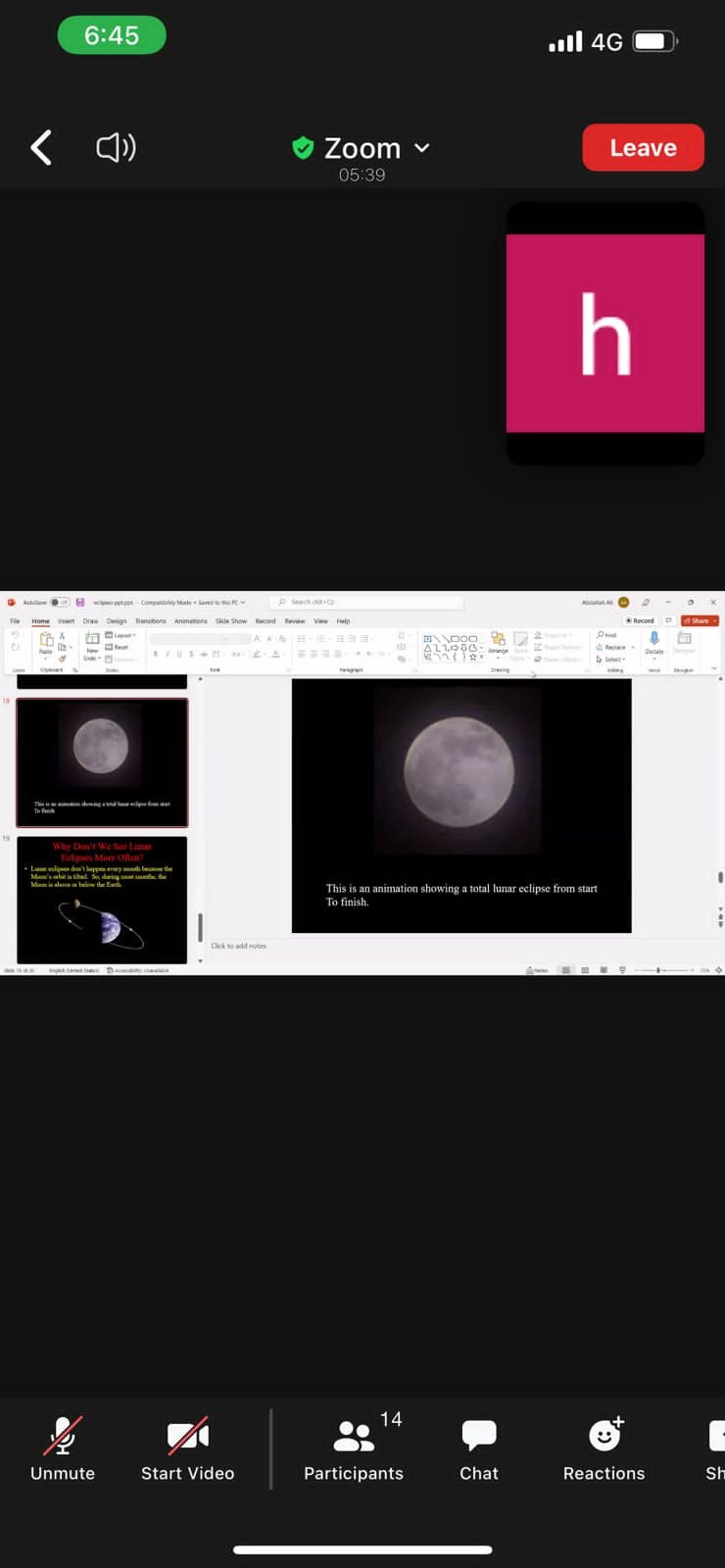Tap the back arrow icon

click(41, 148)
